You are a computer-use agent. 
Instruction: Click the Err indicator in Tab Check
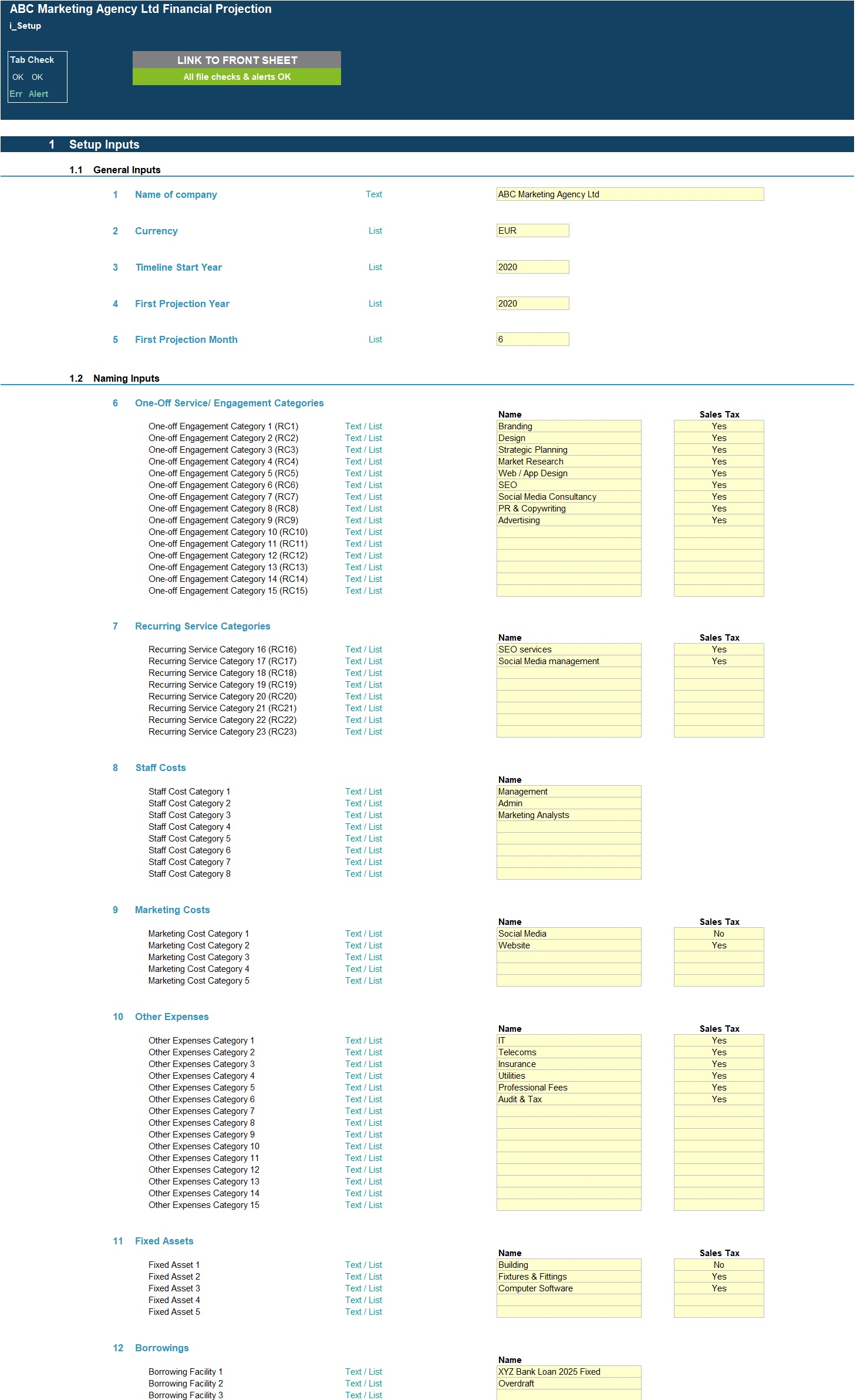pyautogui.click(x=16, y=94)
